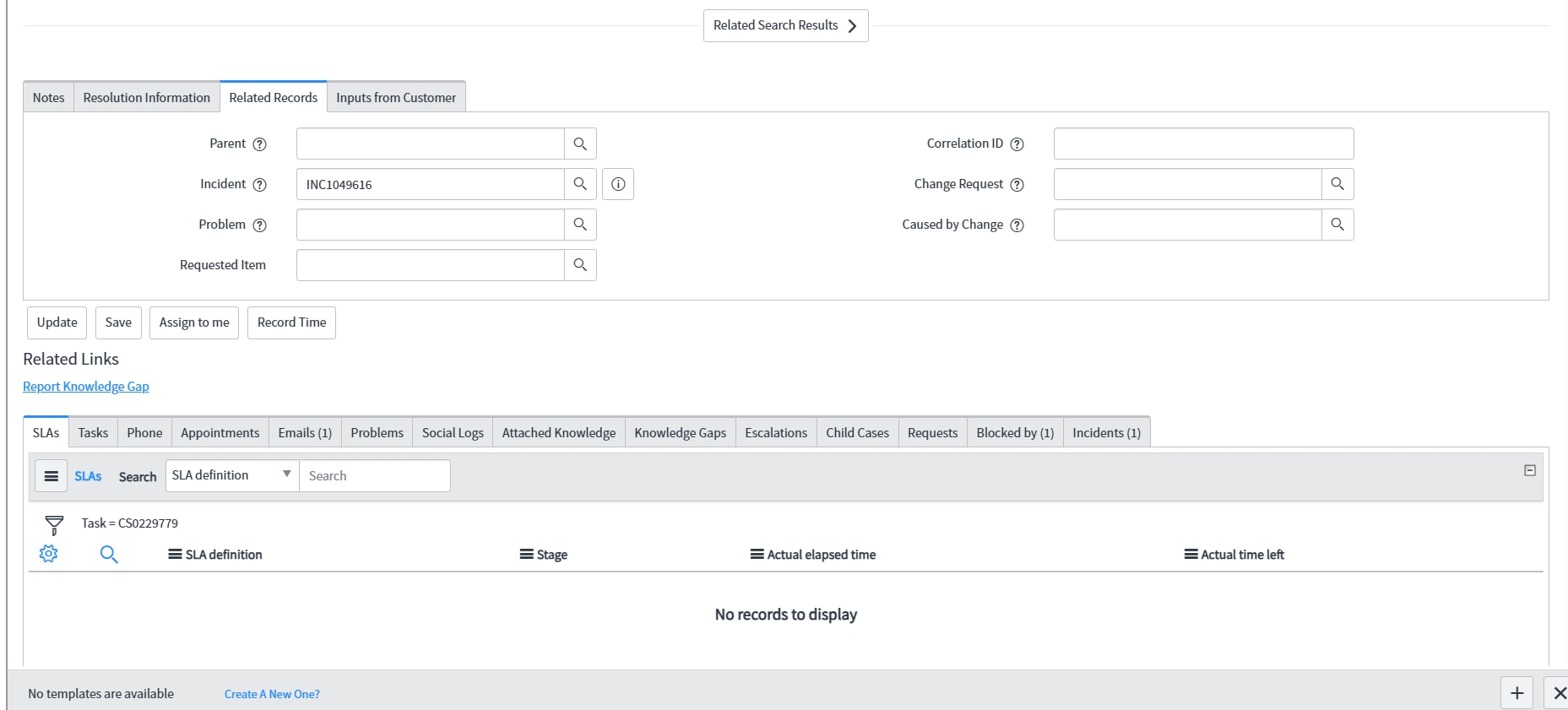Click the Correlation ID help icon

(1017, 144)
